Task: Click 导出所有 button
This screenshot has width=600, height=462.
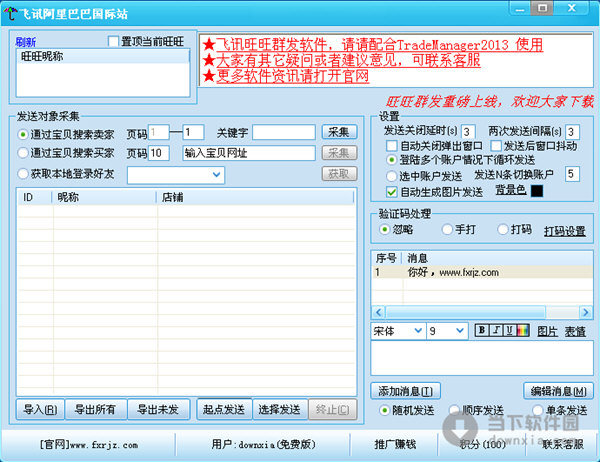Action: 95,410
